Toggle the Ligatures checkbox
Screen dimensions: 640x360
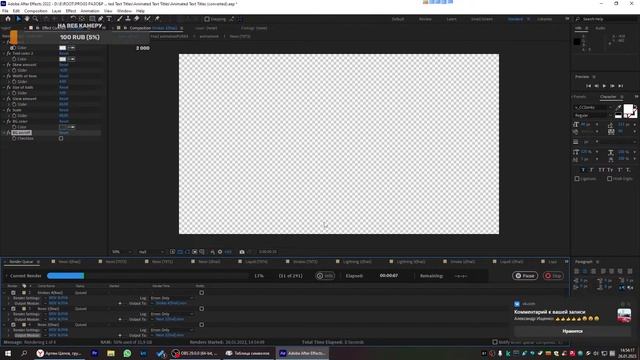pos(577,178)
